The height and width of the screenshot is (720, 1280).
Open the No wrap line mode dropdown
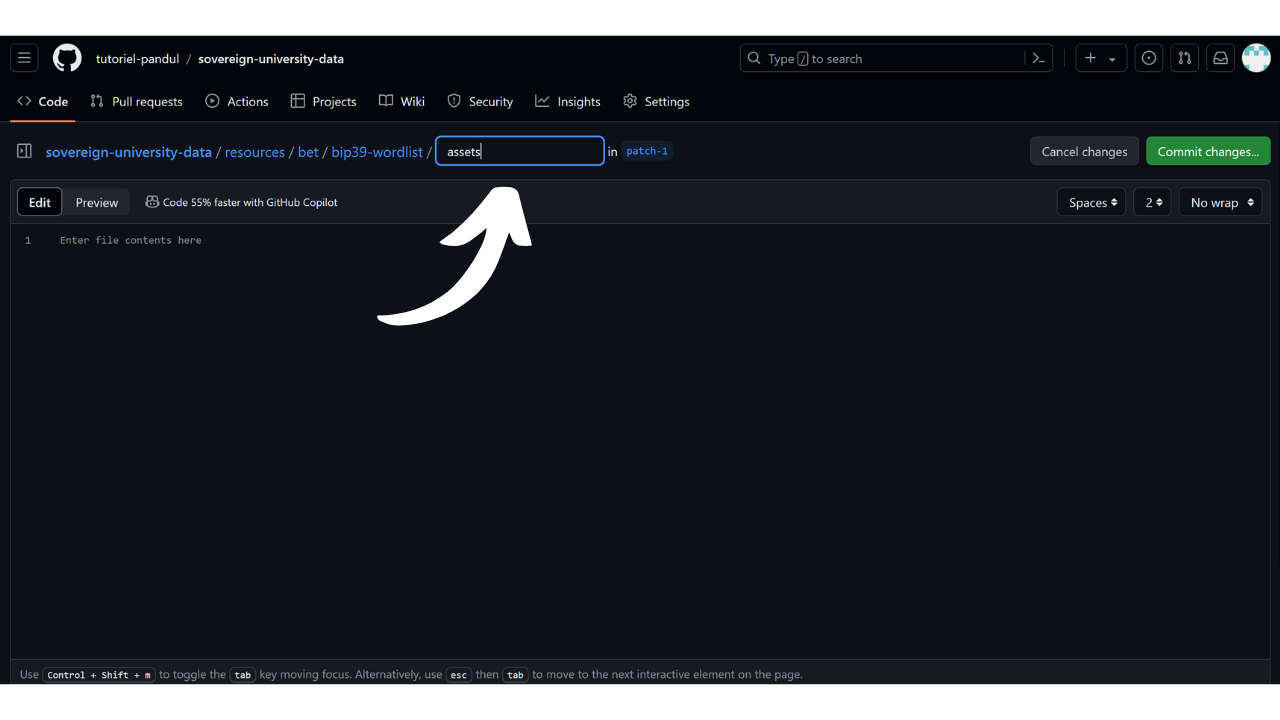pyautogui.click(x=1221, y=202)
